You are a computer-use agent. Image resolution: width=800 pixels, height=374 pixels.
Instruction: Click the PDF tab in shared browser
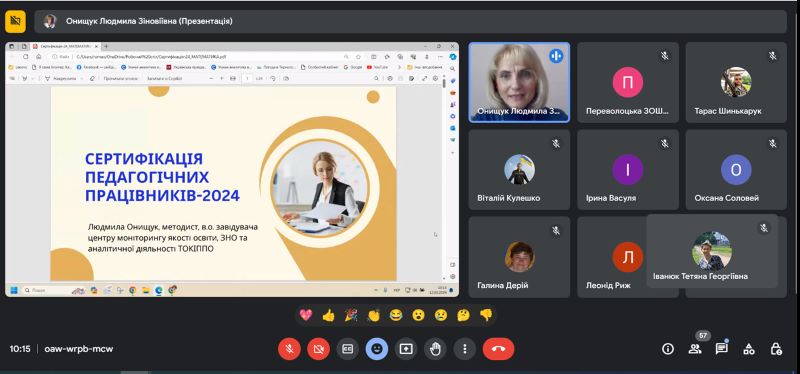pos(65,46)
